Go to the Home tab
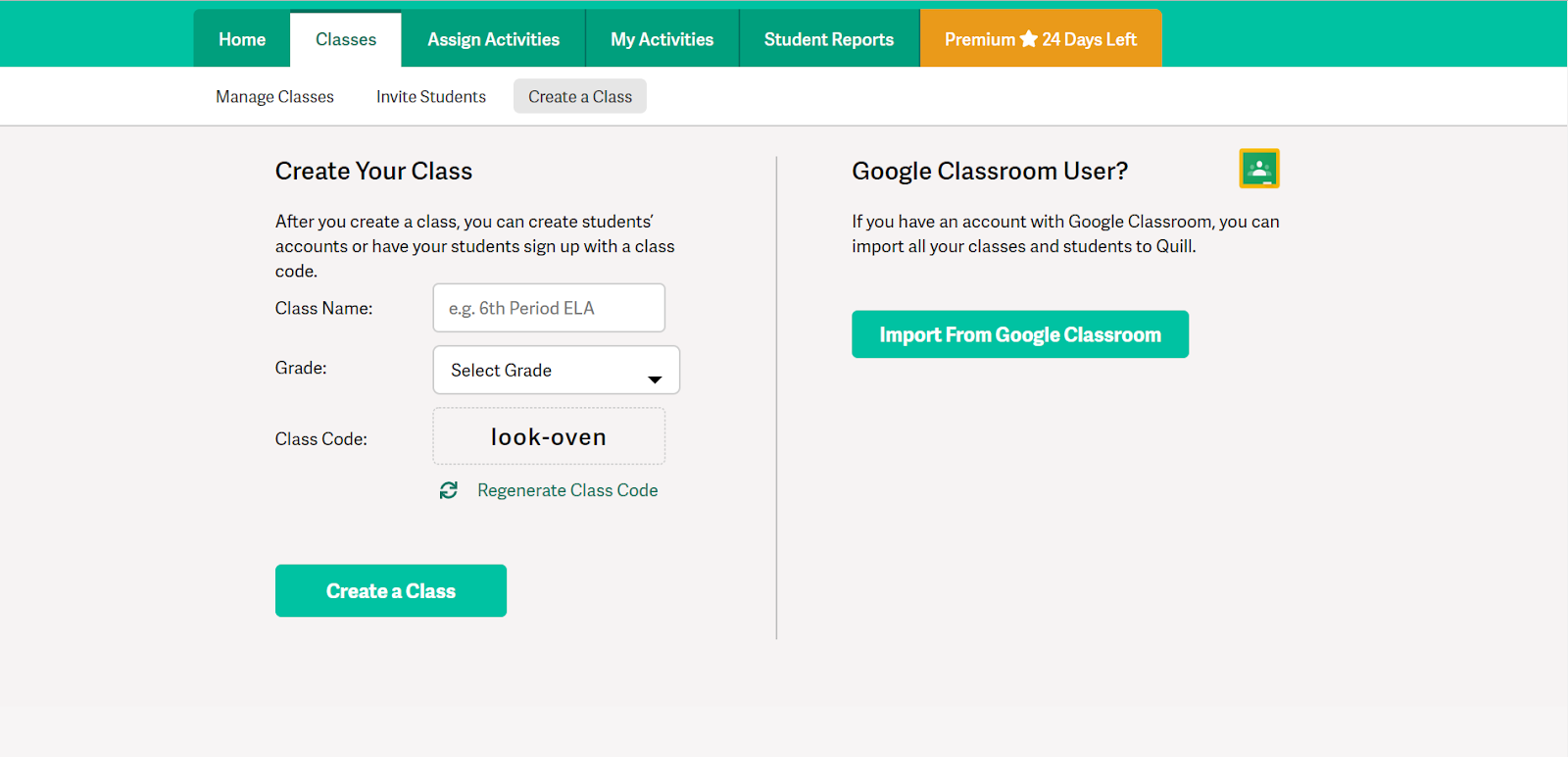Image resolution: width=1568 pixels, height=757 pixels. [242, 39]
